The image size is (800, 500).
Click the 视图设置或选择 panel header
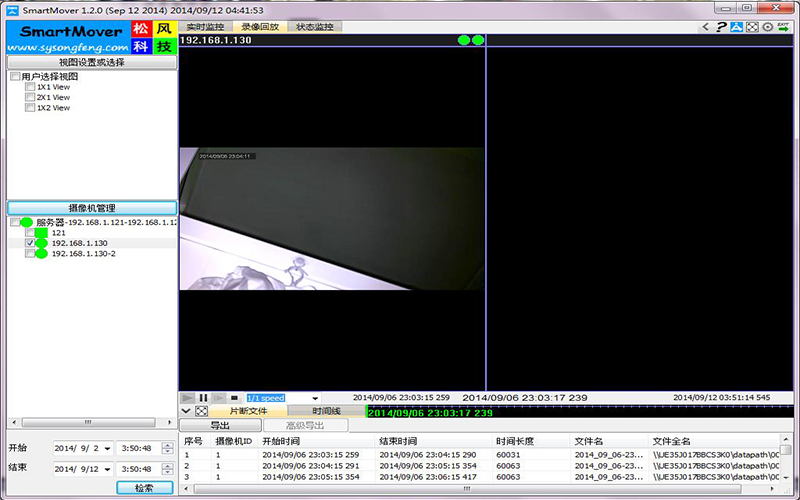pyautogui.click(x=92, y=62)
